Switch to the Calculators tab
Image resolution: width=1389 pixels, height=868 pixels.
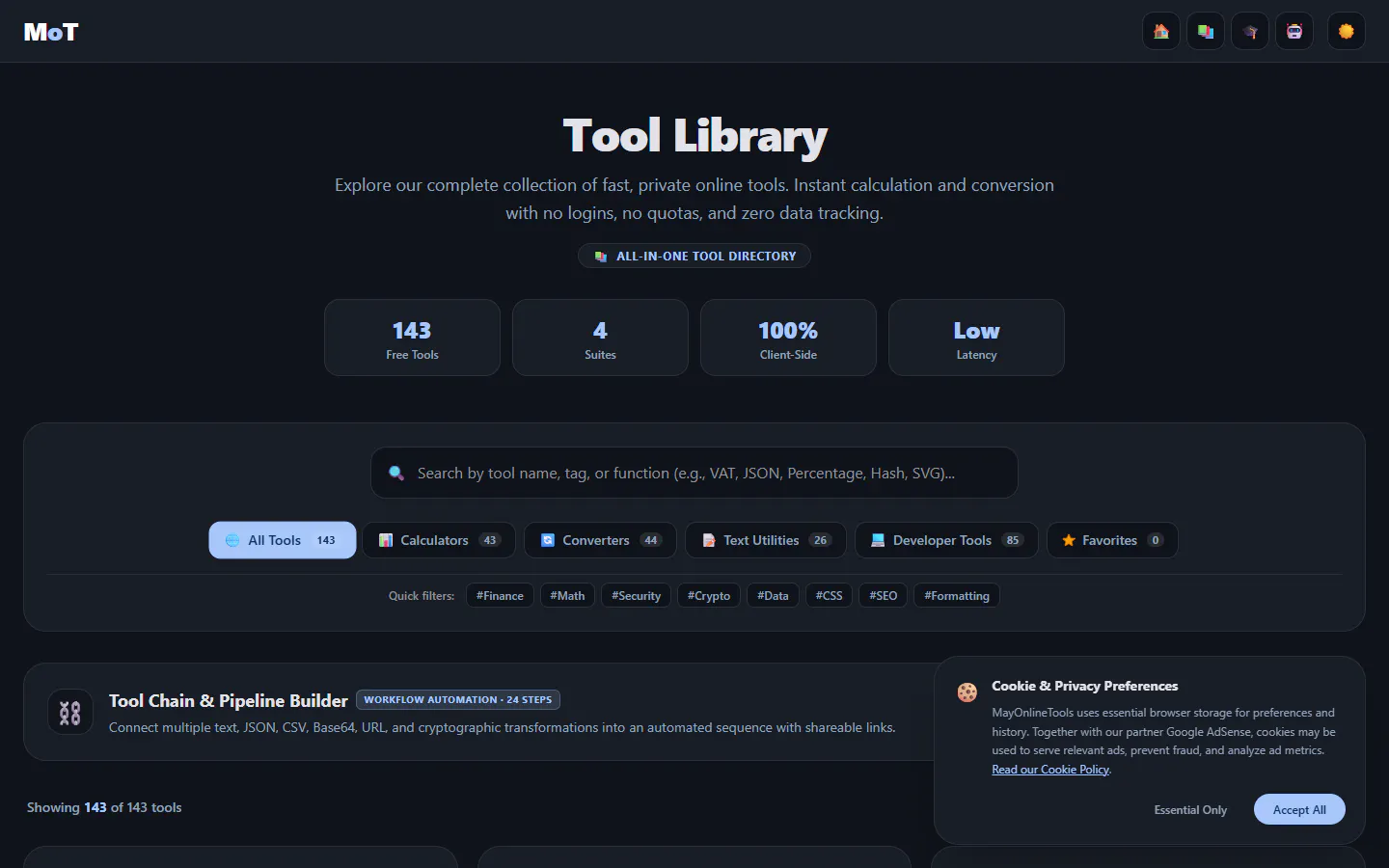point(439,540)
